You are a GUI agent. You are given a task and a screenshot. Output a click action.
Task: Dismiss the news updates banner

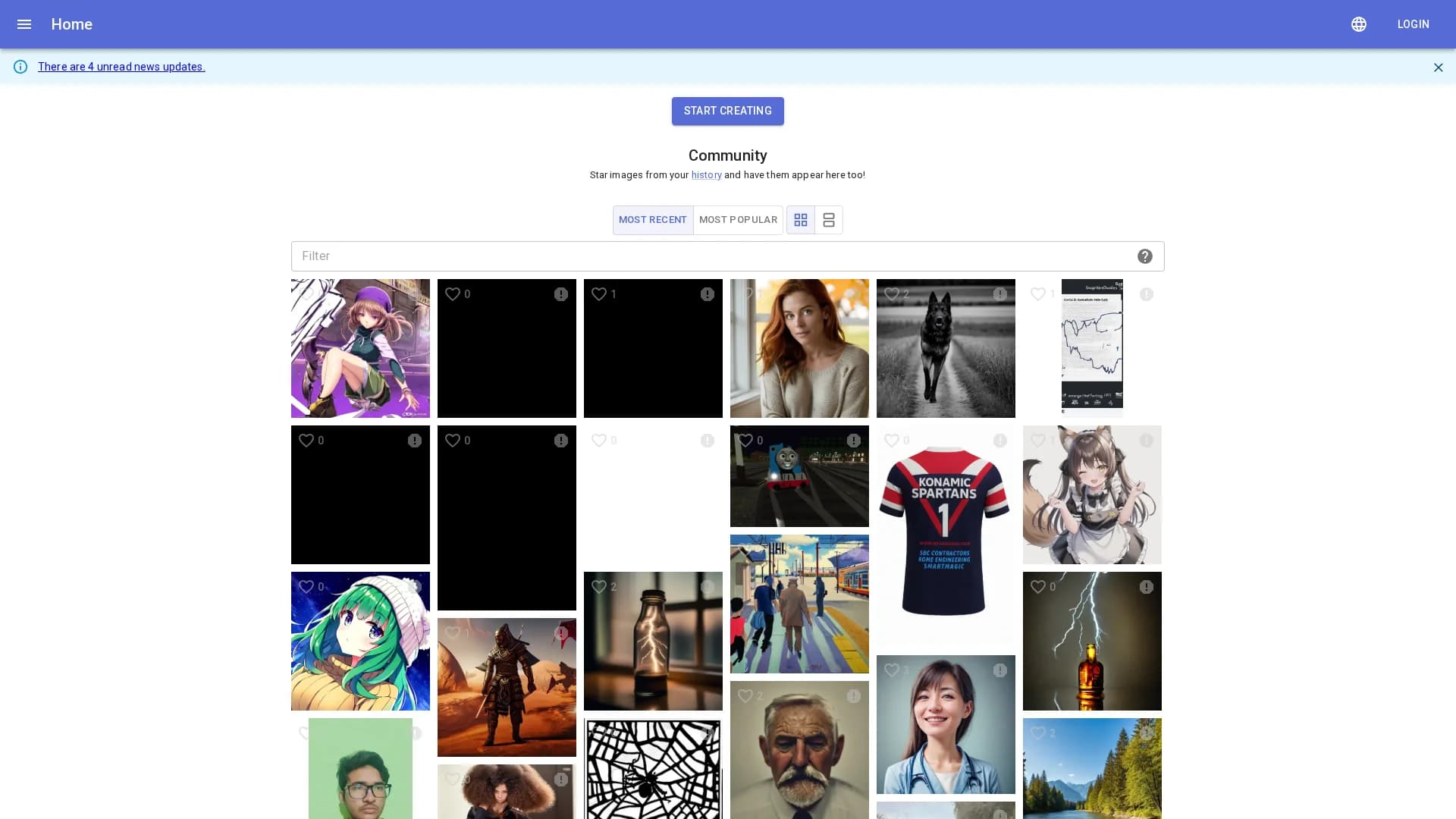click(1439, 67)
